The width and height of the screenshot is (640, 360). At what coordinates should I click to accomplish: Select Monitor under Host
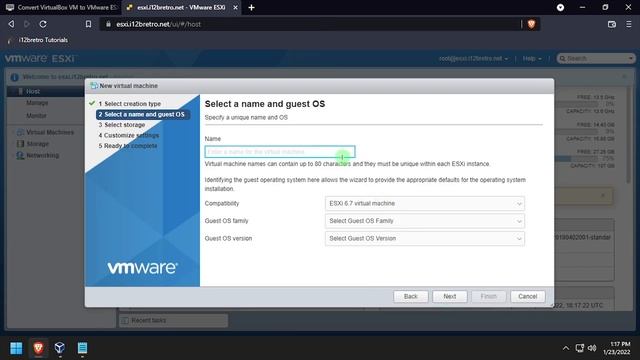36,116
